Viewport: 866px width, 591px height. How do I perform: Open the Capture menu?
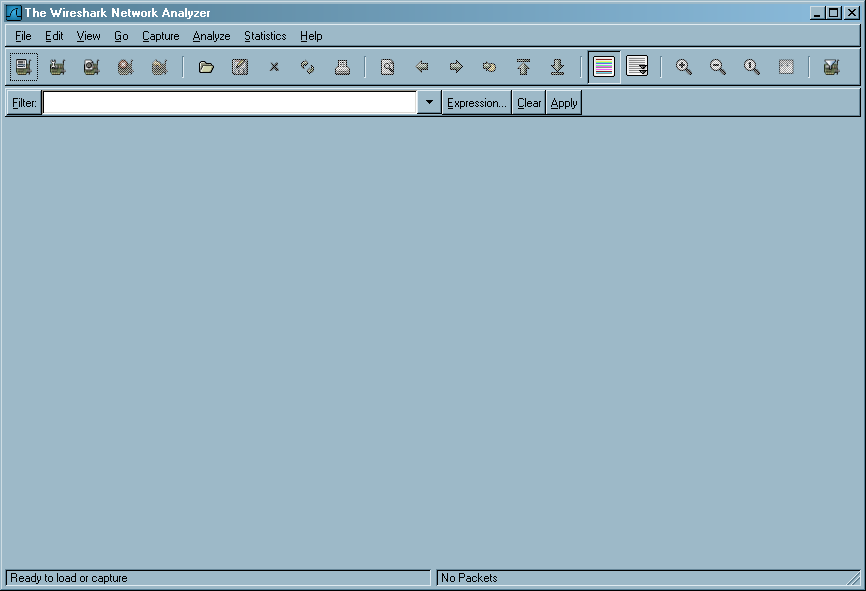[160, 36]
